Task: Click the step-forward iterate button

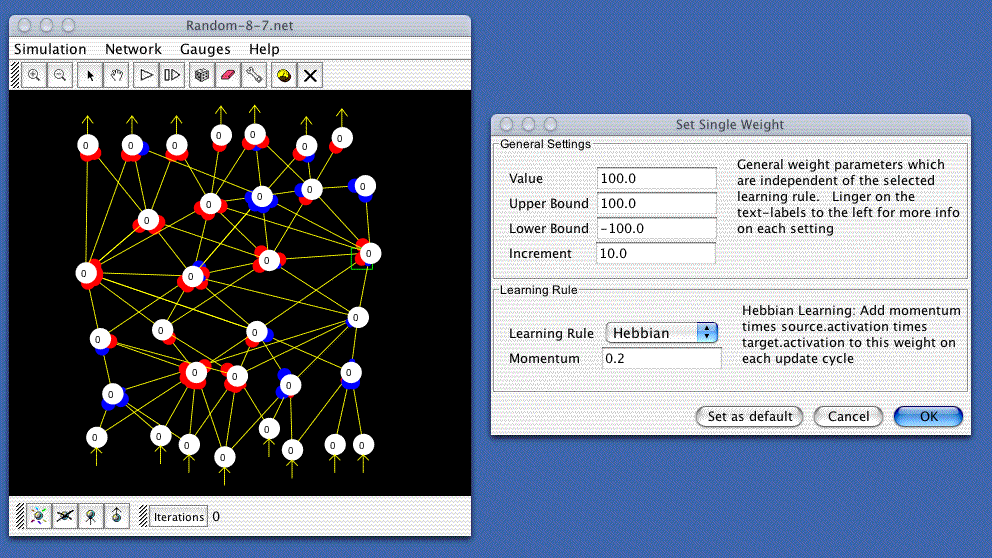Action: click(x=172, y=75)
